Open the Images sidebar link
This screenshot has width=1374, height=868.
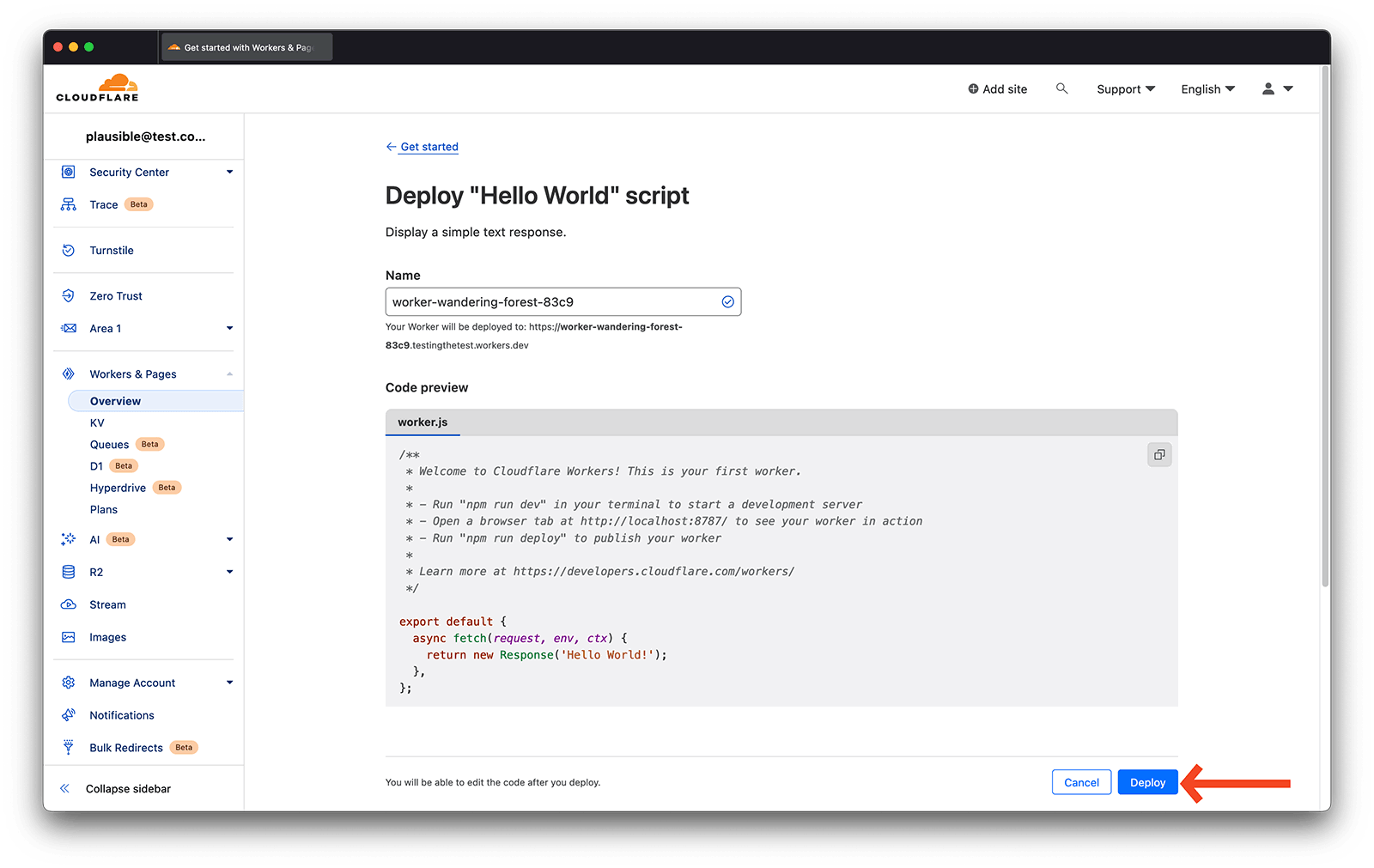coord(107,637)
